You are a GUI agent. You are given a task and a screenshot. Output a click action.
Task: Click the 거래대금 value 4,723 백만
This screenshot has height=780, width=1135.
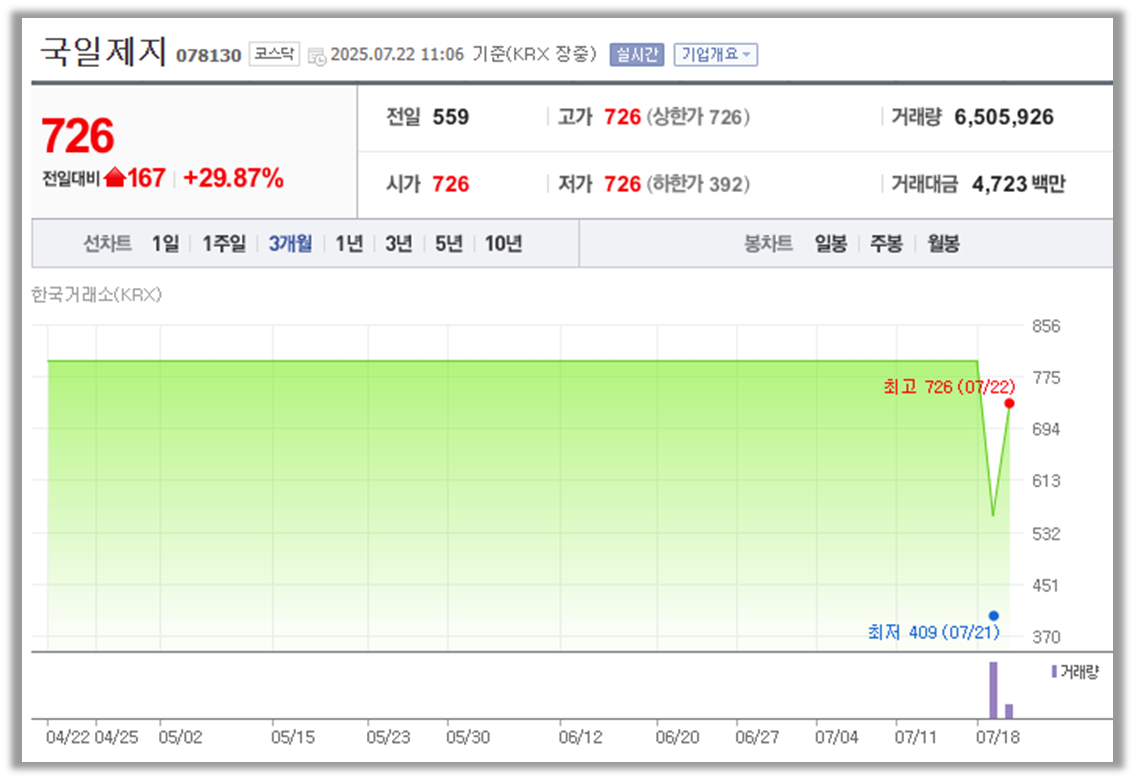pos(1018,184)
